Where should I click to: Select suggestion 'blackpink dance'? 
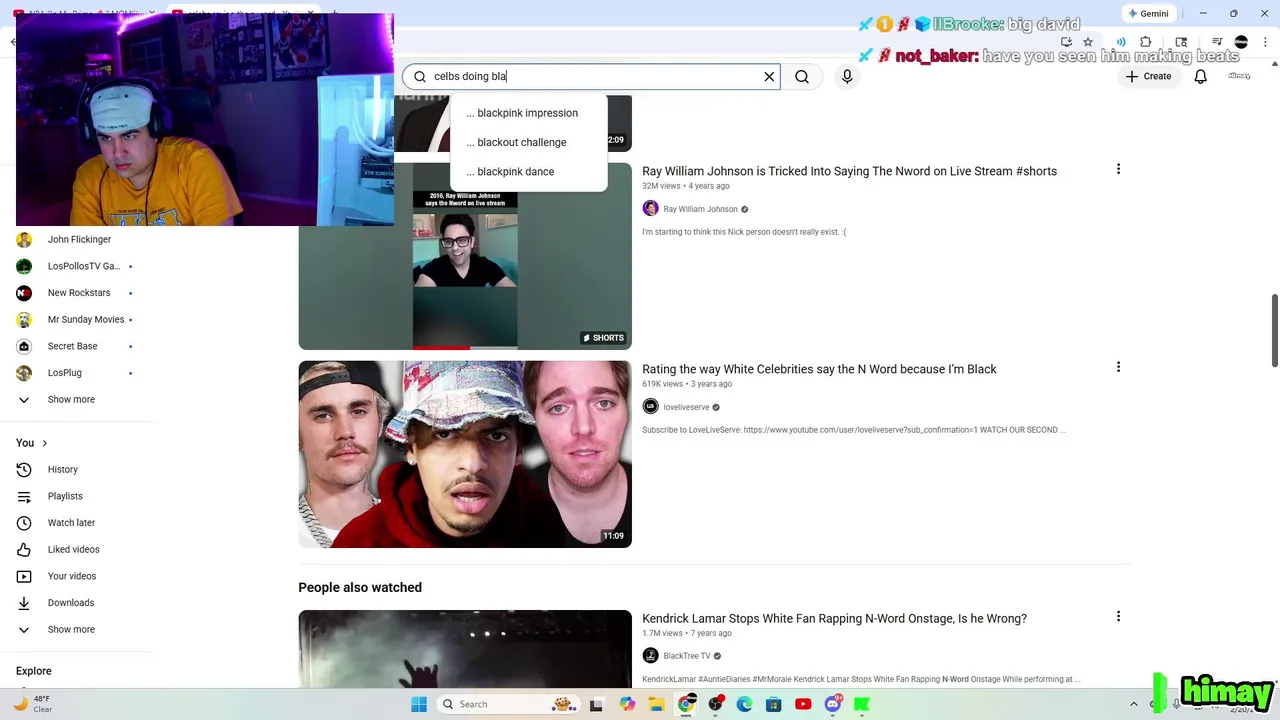pyautogui.click(x=528, y=171)
